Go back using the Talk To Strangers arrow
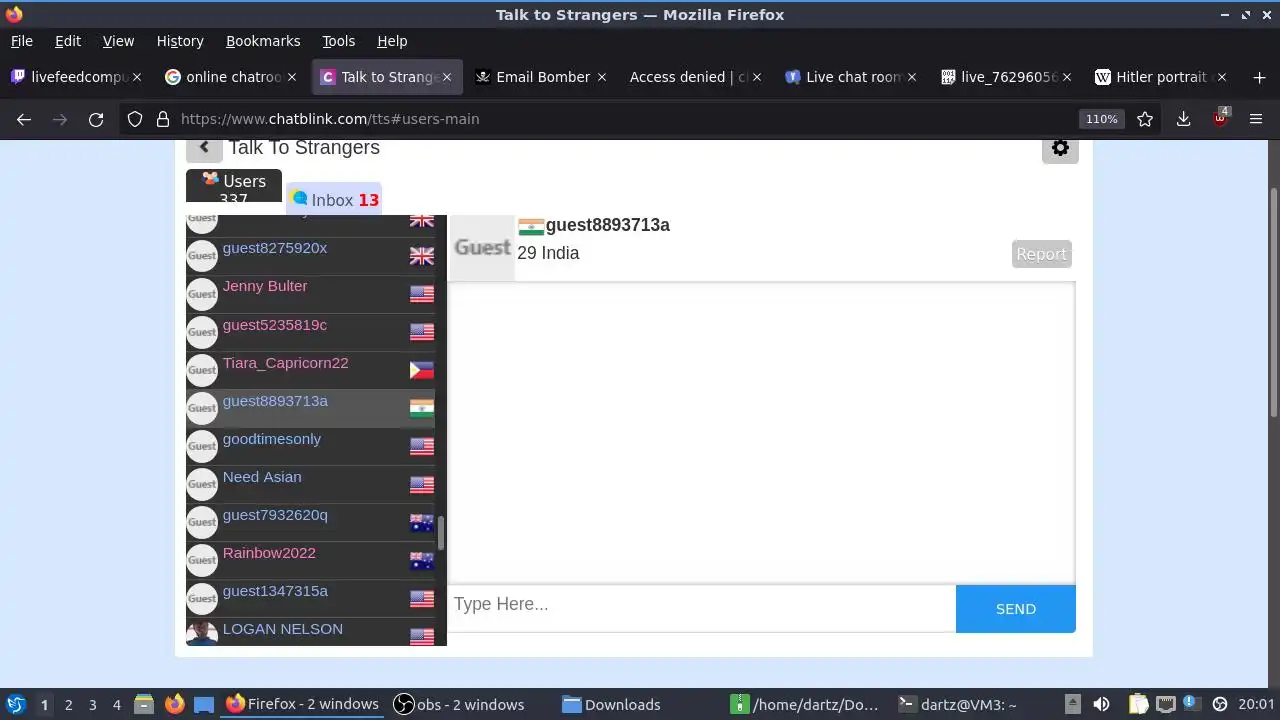This screenshot has height=720, width=1280. (204, 148)
